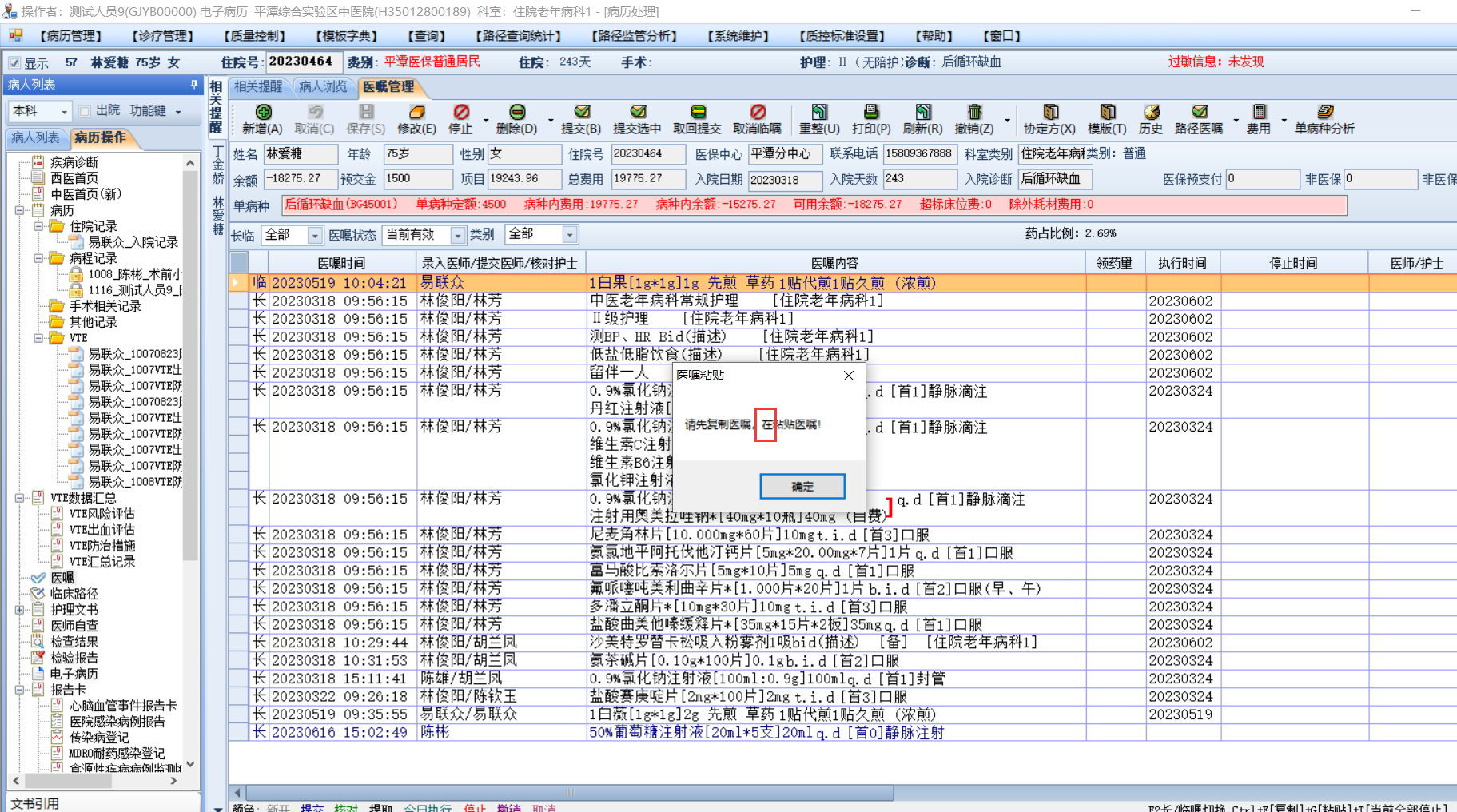Click the 单病种分析 analysis icon
The height and width of the screenshot is (812, 1457).
[1324, 112]
